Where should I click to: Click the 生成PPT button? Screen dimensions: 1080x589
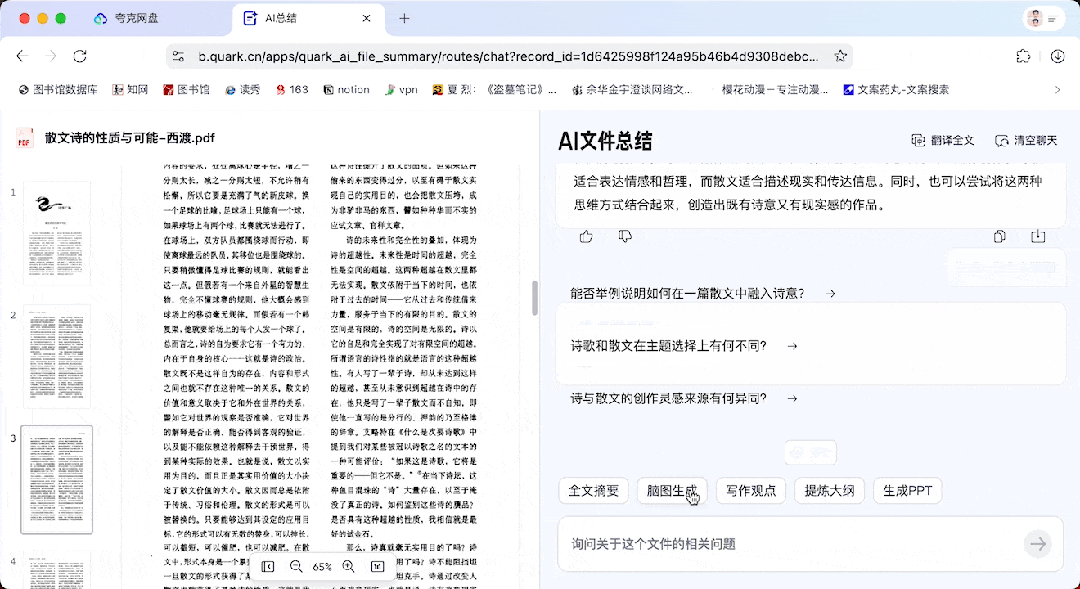tap(907, 490)
